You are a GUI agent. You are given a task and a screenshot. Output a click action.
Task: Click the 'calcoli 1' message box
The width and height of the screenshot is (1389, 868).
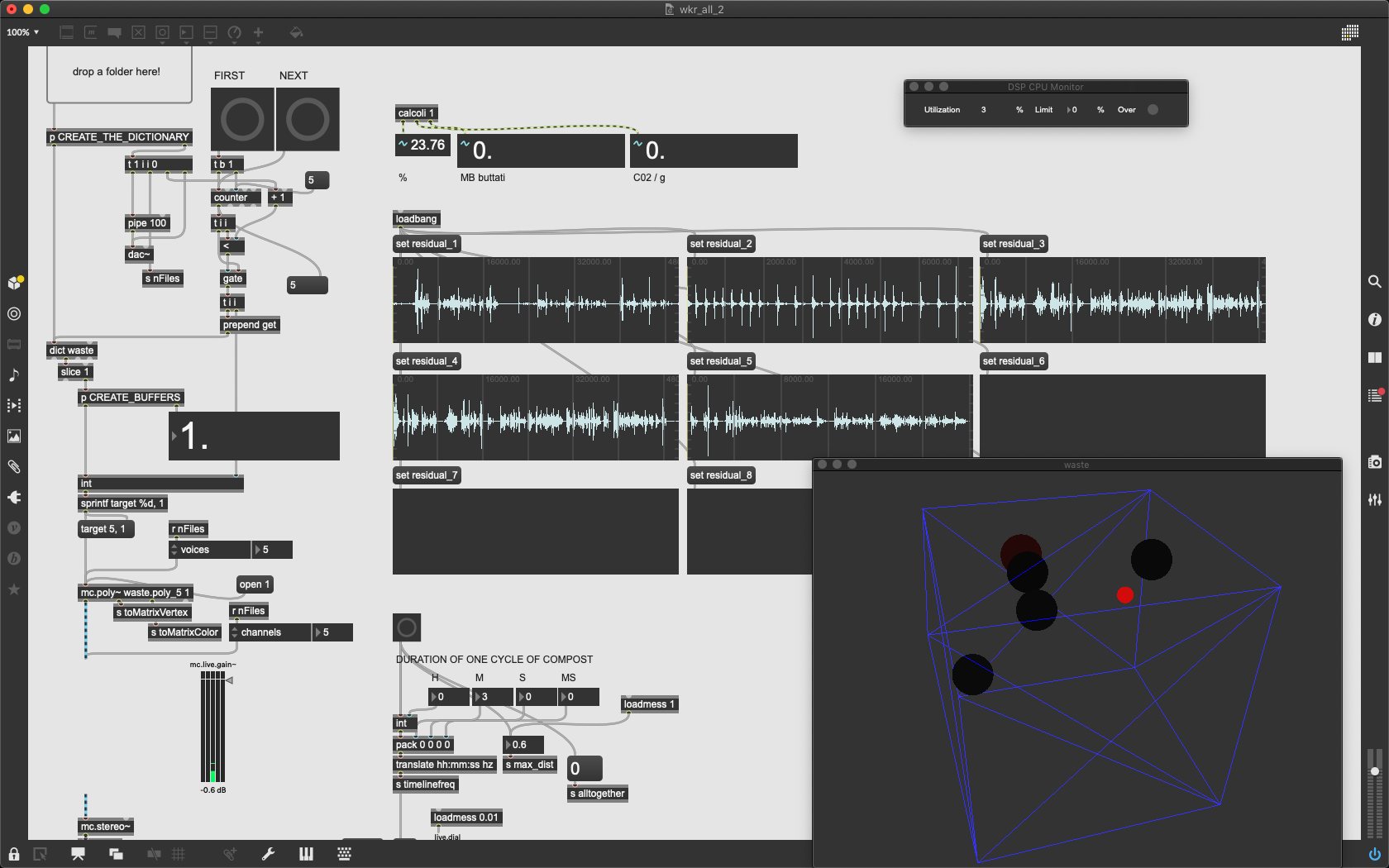pos(416,113)
